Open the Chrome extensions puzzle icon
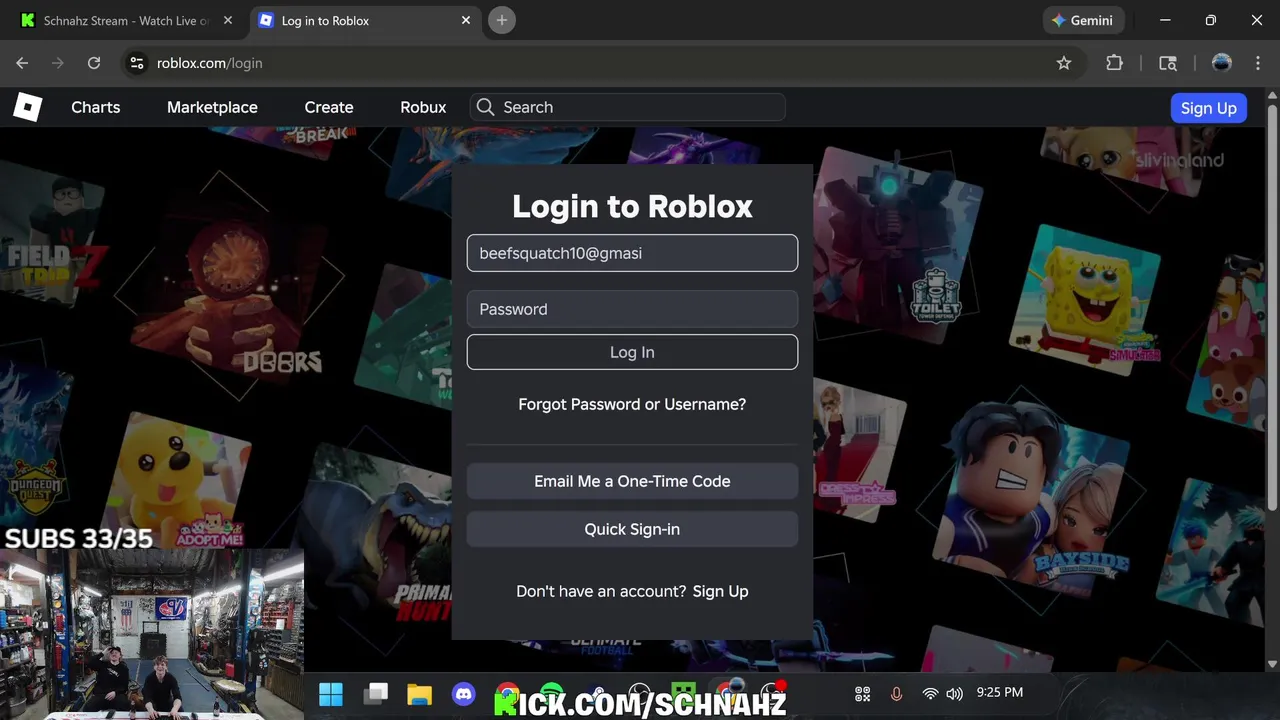The height and width of the screenshot is (720, 1280). (1114, 63)
